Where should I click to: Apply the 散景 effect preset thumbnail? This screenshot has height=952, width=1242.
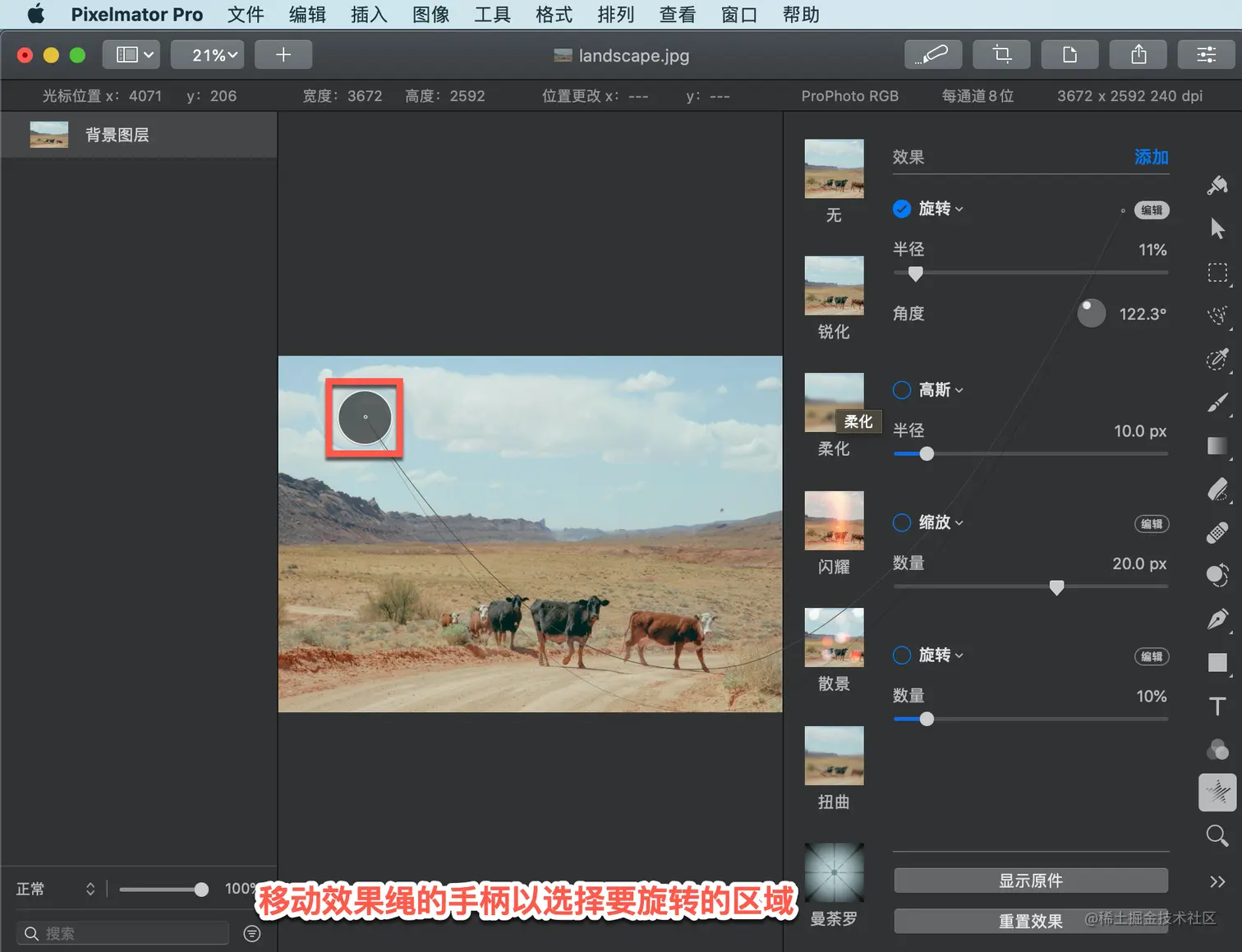[x=834, y=637]
